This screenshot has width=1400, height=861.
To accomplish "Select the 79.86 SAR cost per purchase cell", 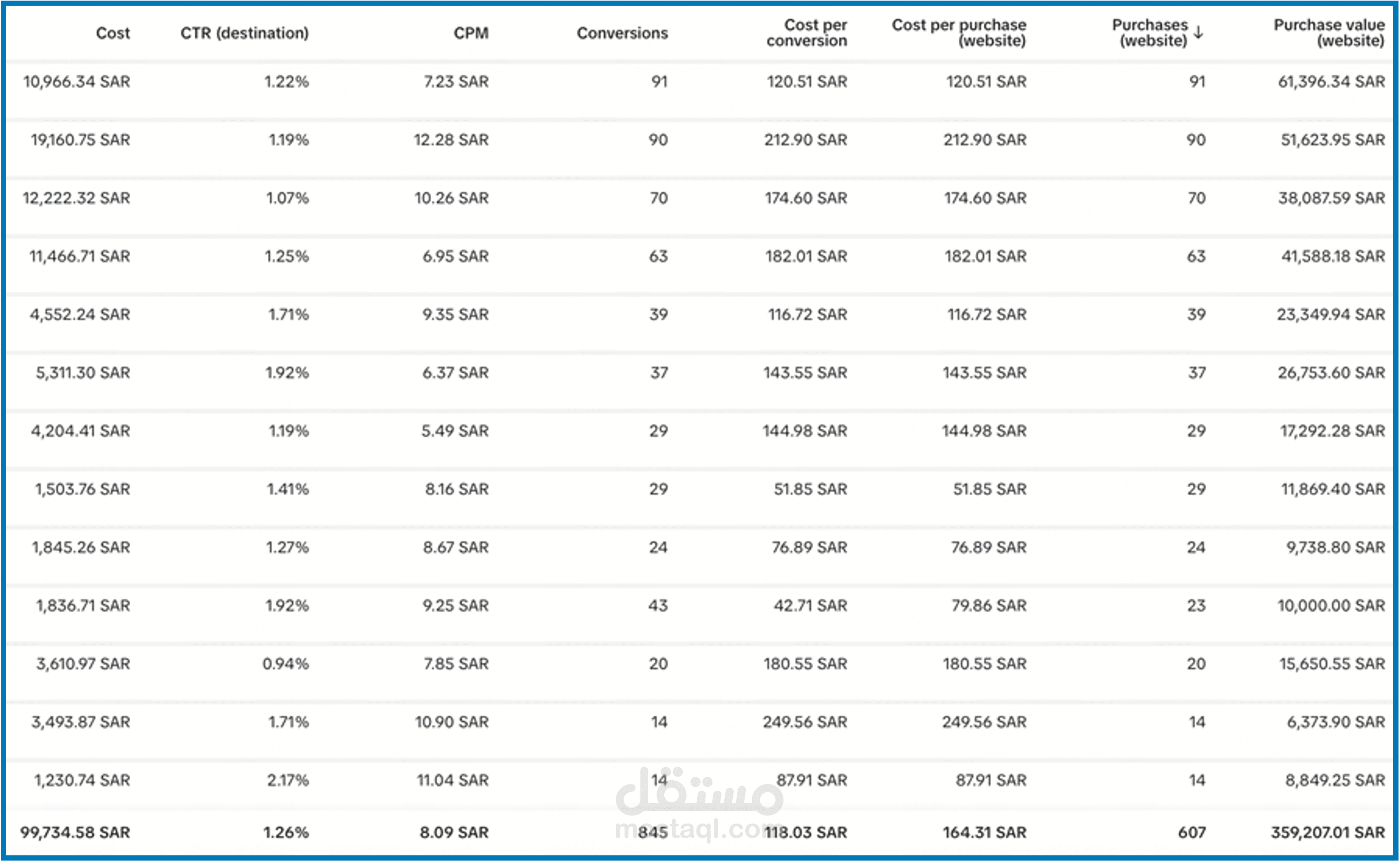I will [x=988, y=606].
